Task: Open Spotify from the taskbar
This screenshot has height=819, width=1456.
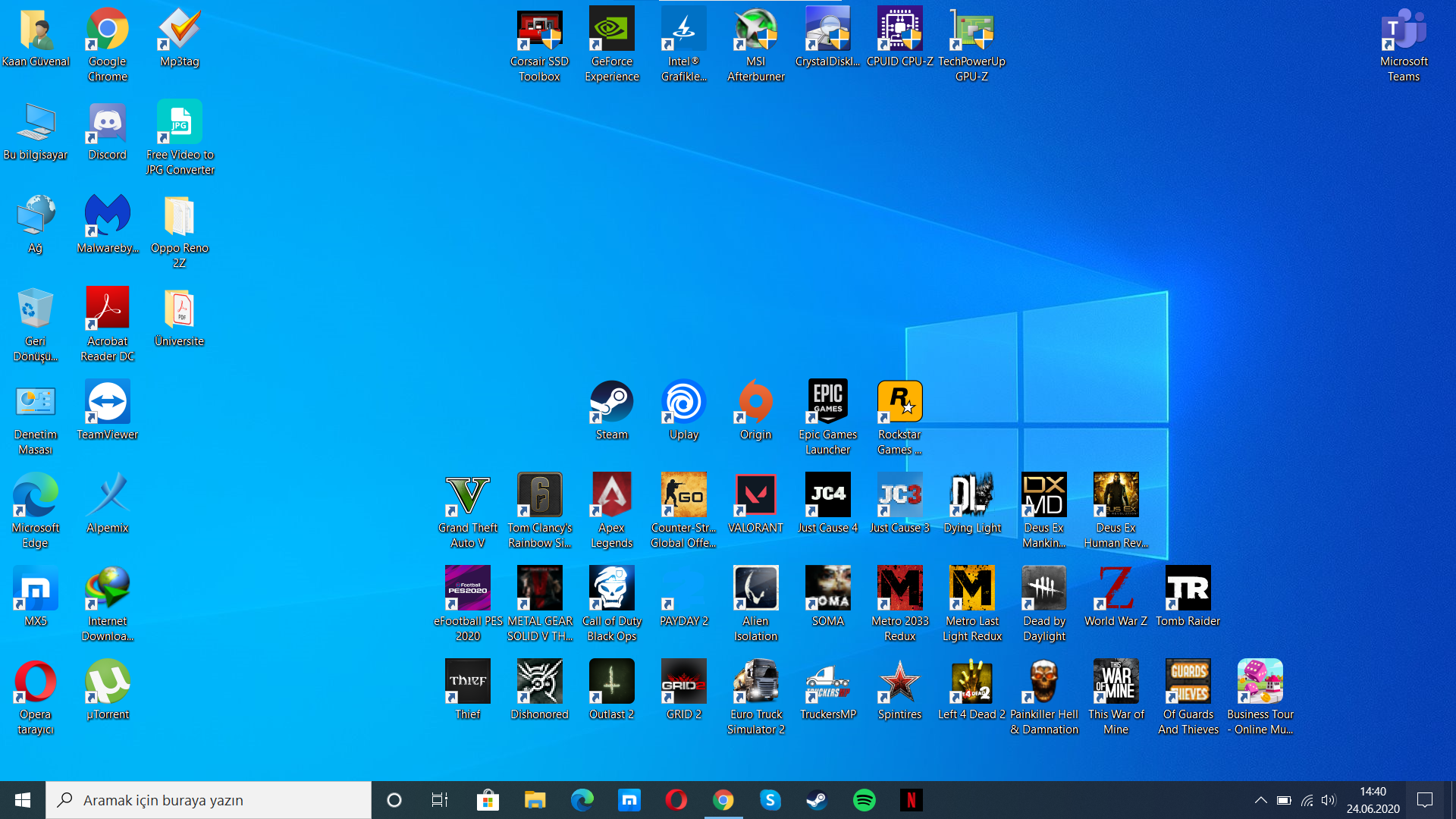Action: (x=864, y=800)
